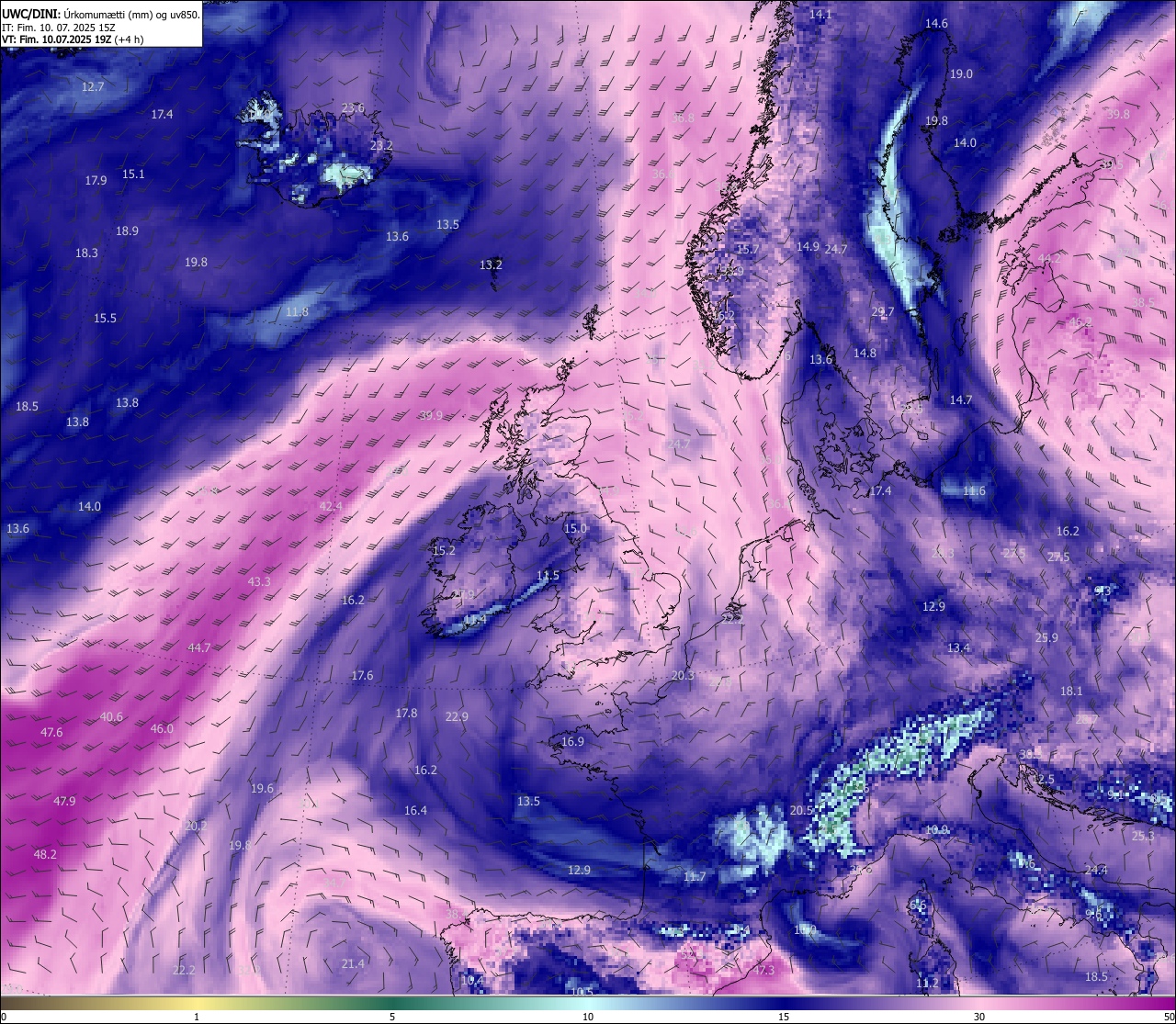Select the IT: Fim. 10. 07. 2025 15Z line

59,28
